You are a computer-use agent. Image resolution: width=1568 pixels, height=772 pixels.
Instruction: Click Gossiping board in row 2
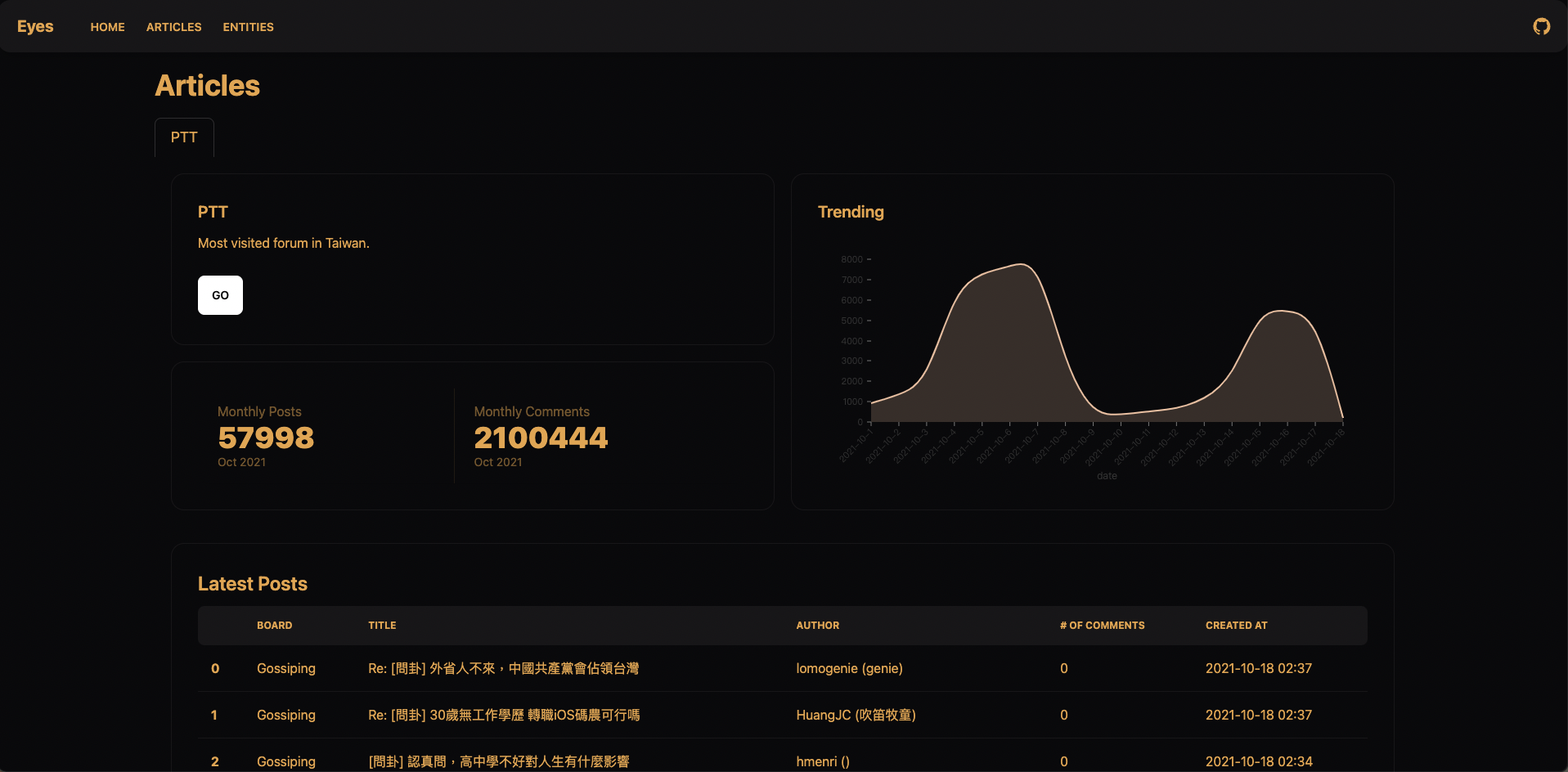pos(285,761)
